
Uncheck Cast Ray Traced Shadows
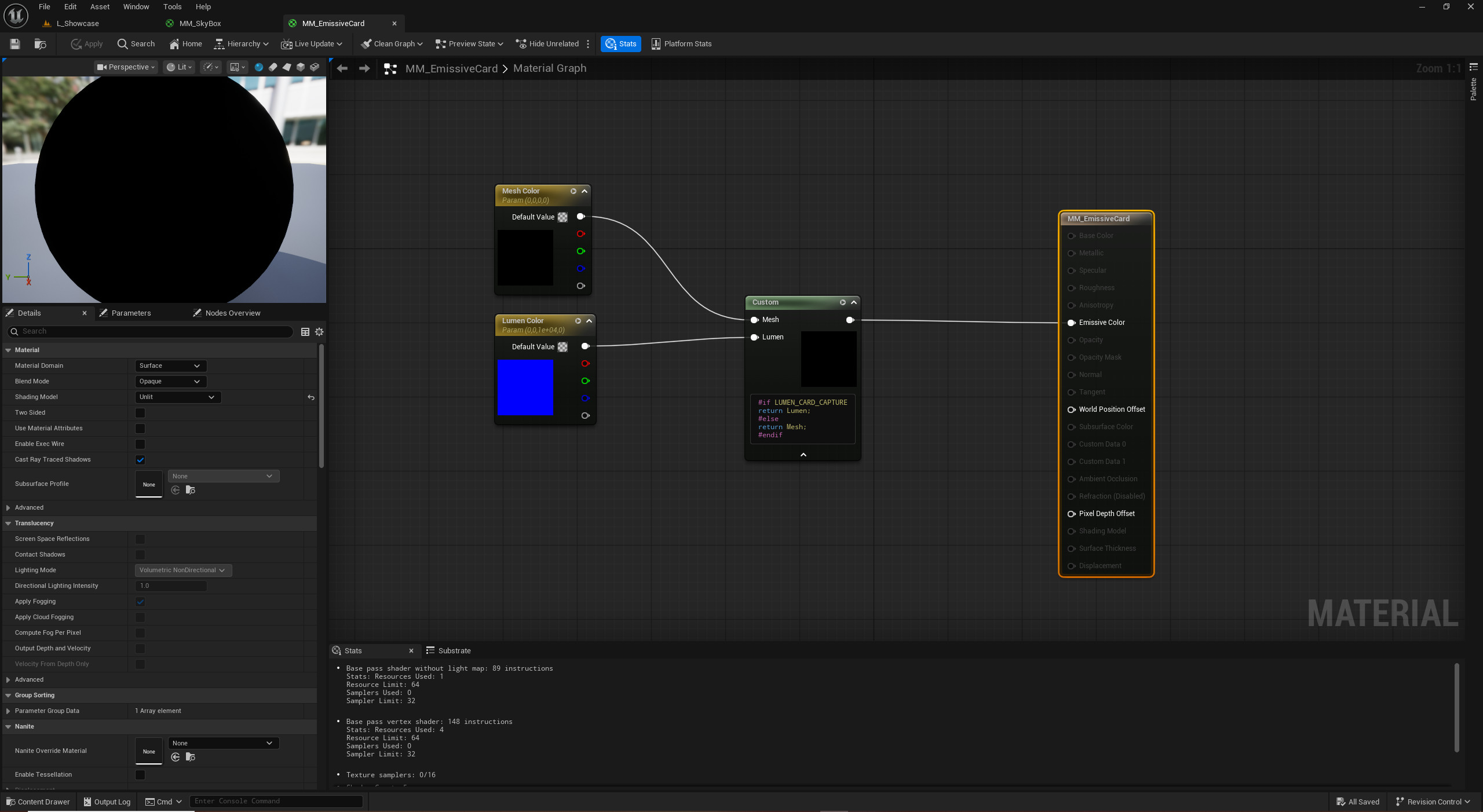(x=140, y=460)
